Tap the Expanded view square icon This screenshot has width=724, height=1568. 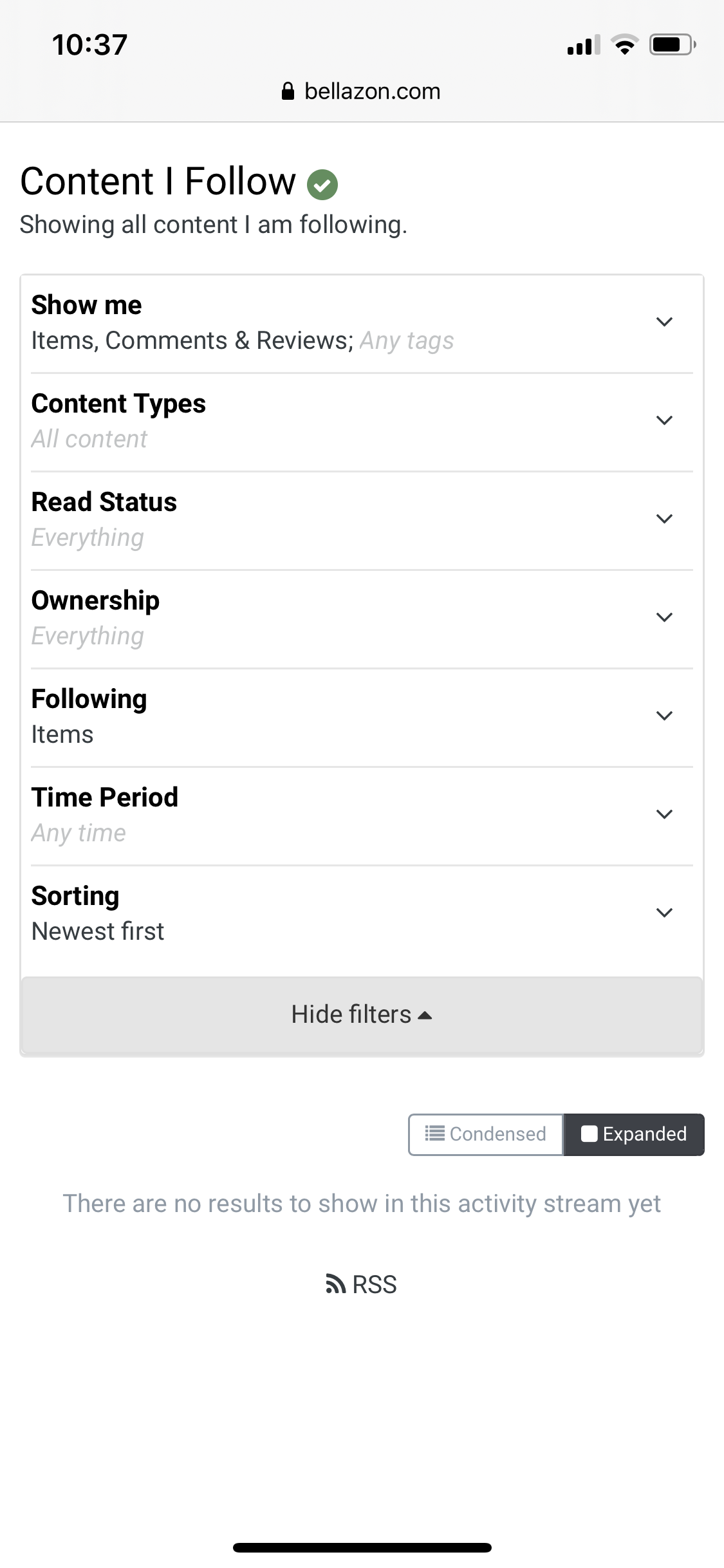point(589,1134)
